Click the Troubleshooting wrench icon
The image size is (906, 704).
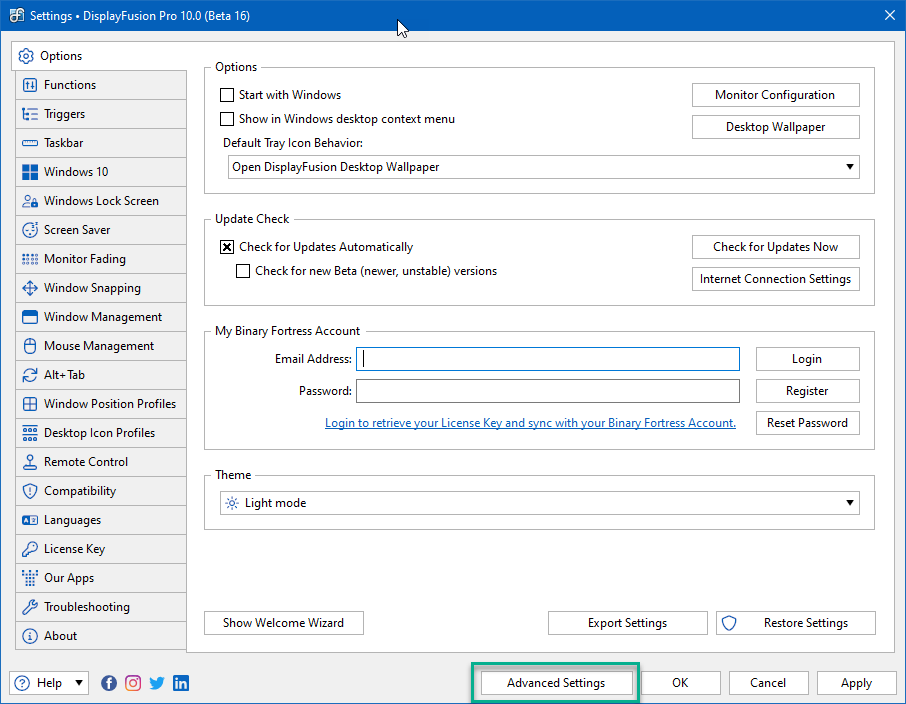(x=29, y=606)
